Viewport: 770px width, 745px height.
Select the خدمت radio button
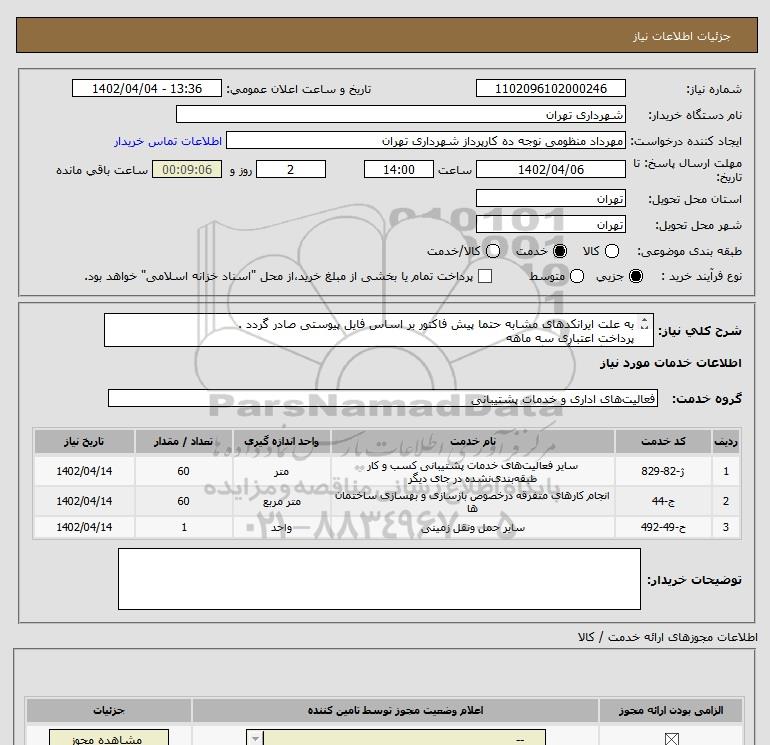pyautogui.click(x=559, y=251)
